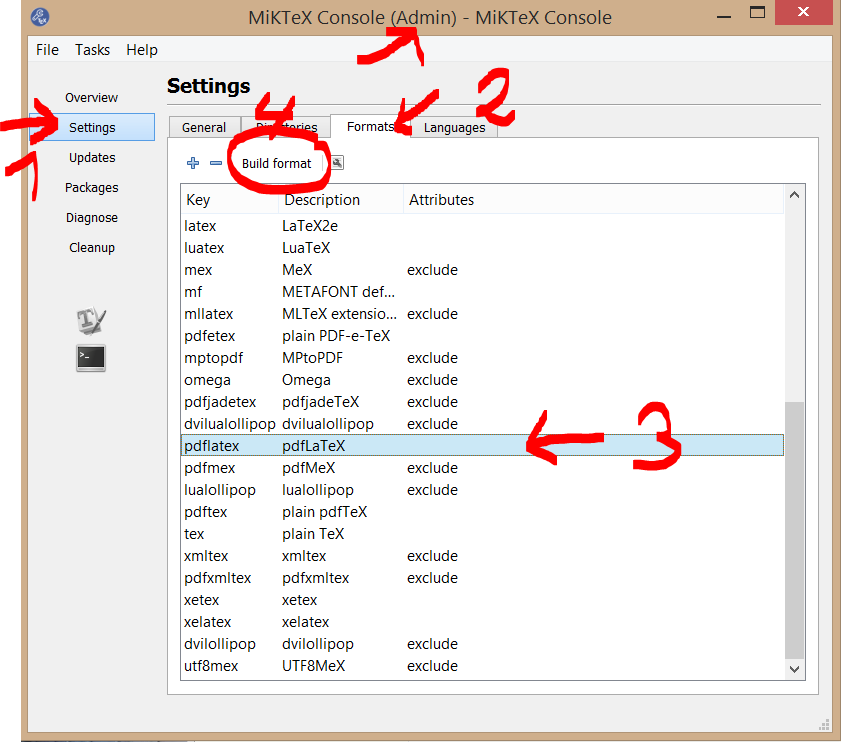Click the plus icon to add format
The width and height of the screenshot is (841, 742).
(193, 163)
